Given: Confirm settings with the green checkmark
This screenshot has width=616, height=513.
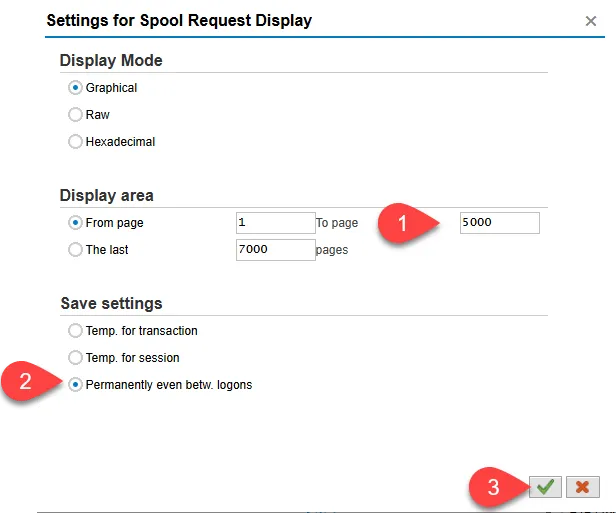Looking at the screenshot, I should (x=546, y=487).
